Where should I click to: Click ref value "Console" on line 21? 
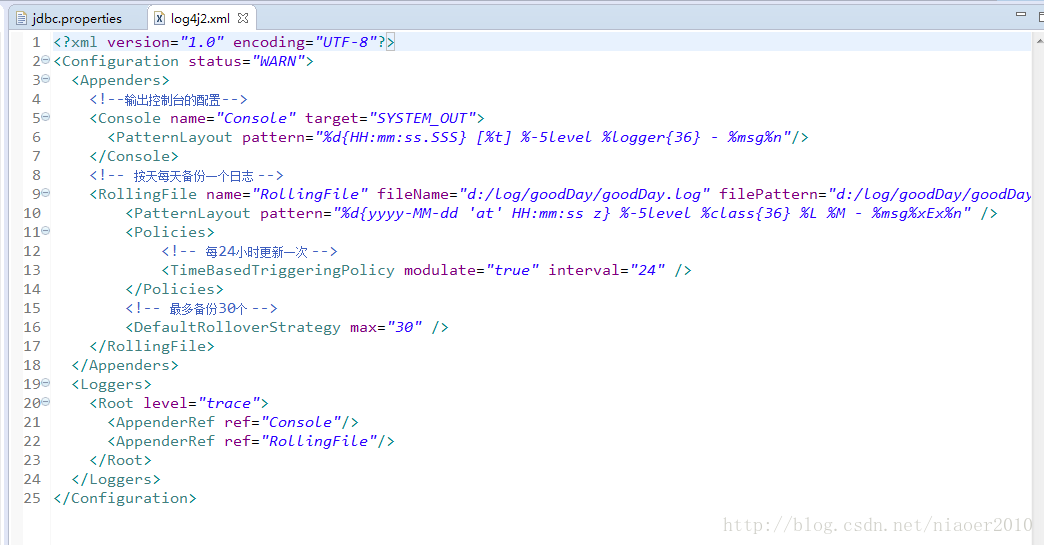coord(301,423)
